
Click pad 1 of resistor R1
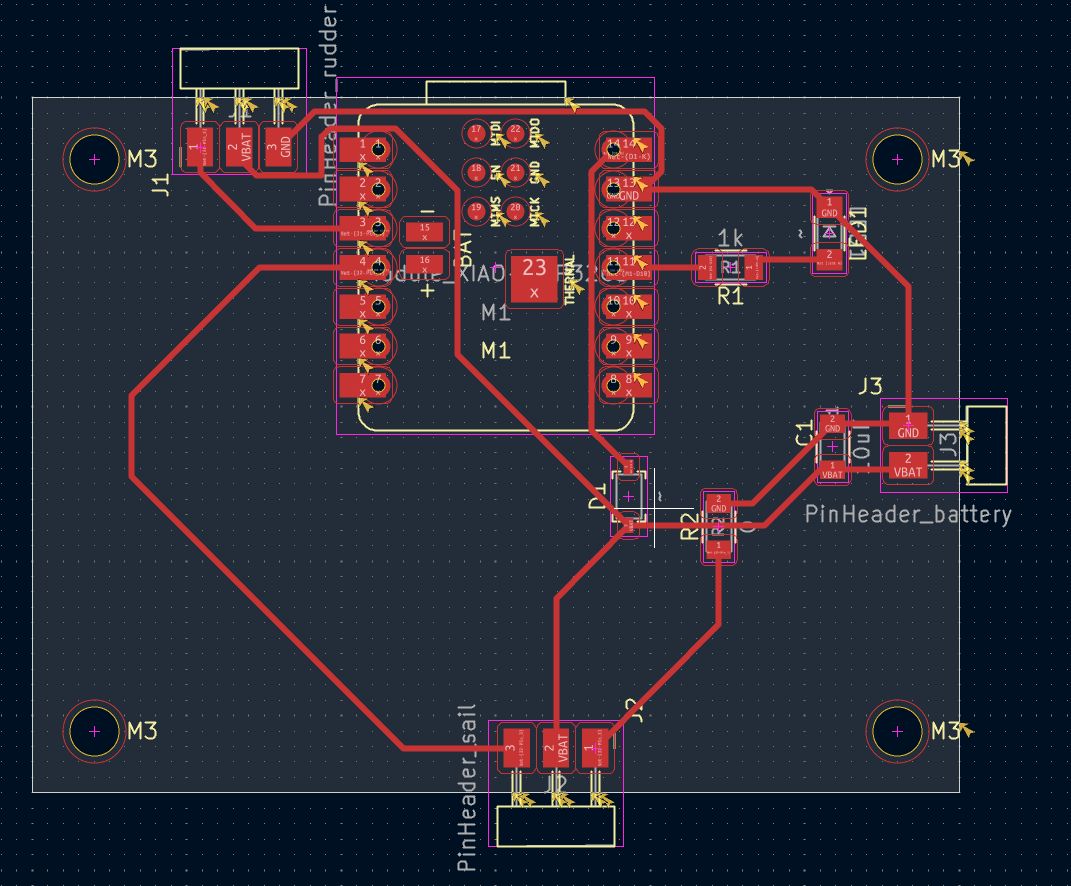click(x=755, y=266)
